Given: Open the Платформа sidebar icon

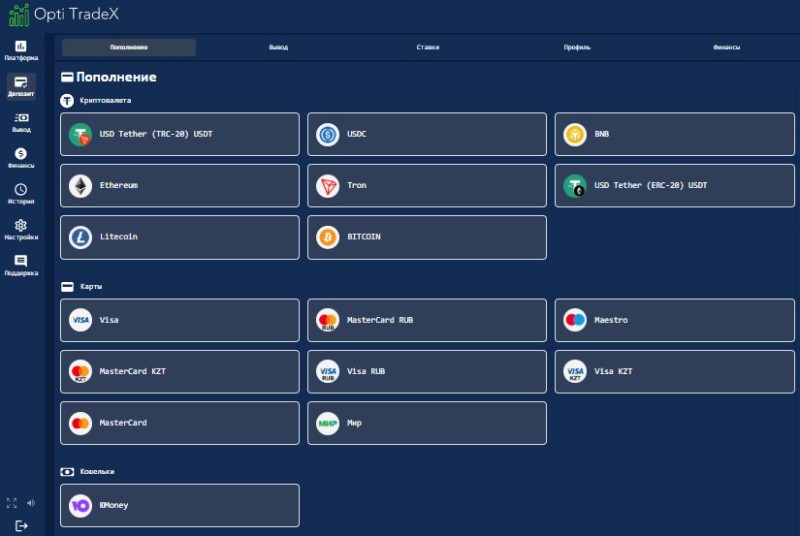Looking at the screenshot, I should coord(21,50).
